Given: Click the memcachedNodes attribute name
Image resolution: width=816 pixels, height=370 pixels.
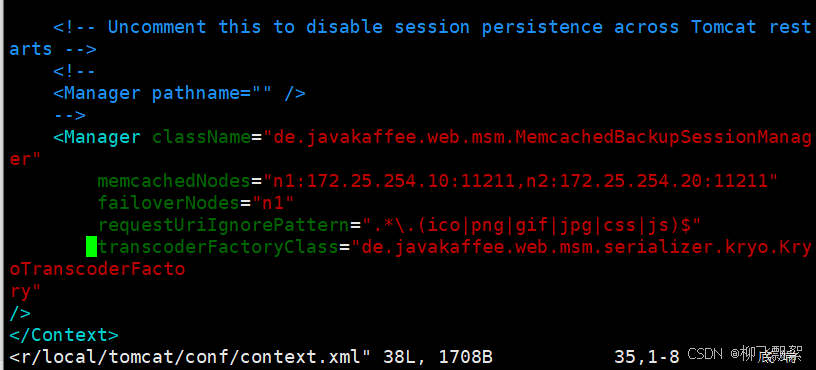Looking at the screenshot, I should 174,181.
